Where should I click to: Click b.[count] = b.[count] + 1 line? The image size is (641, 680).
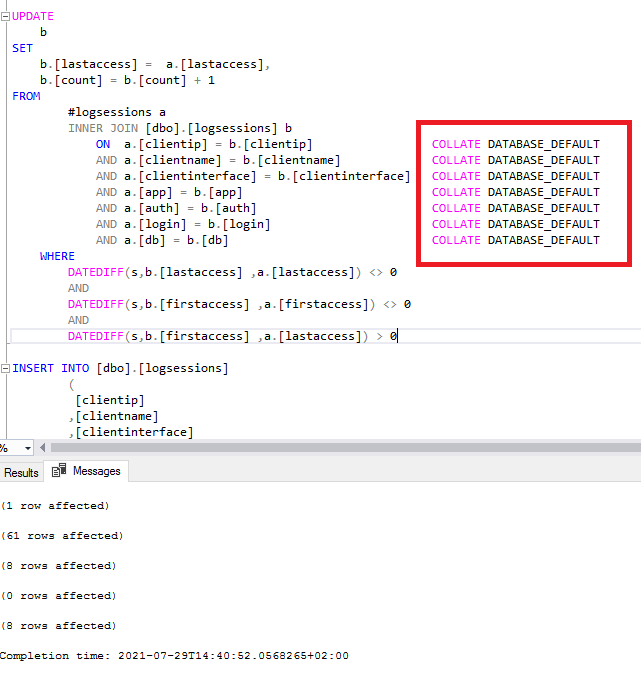127,80
